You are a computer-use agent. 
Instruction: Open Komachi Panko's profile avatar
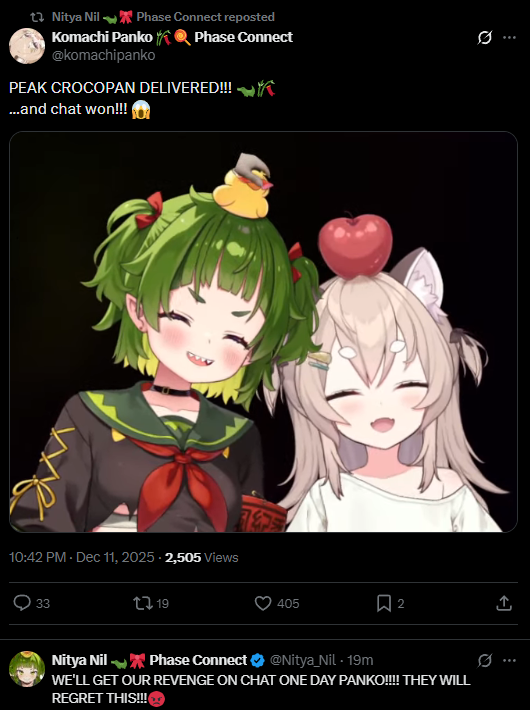pos(27,46)
